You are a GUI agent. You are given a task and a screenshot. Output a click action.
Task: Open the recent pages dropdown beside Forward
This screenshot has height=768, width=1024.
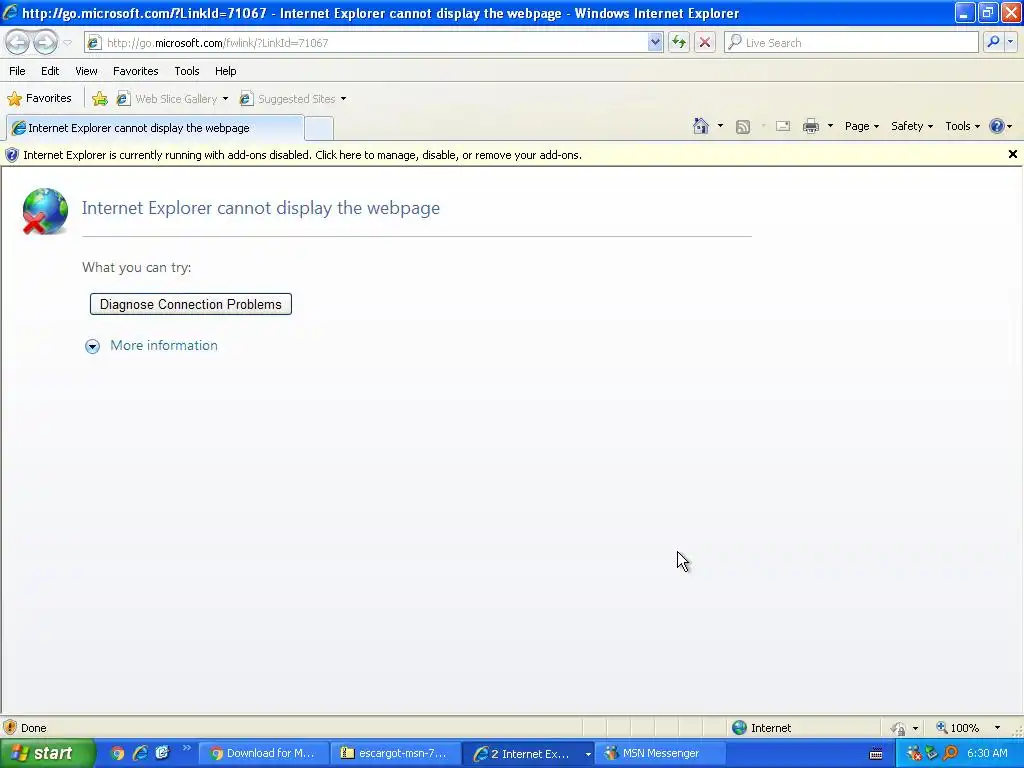(68, 43)
